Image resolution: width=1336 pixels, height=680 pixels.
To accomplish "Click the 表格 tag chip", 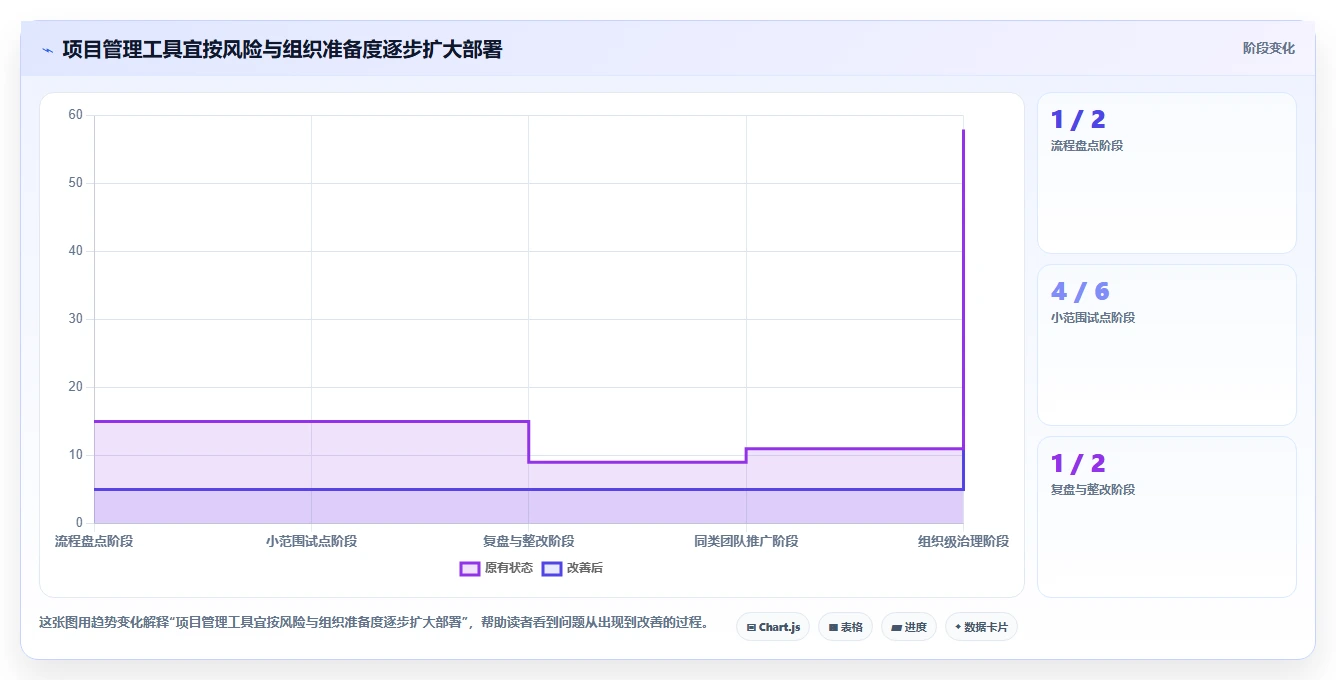I will point(845,627).
